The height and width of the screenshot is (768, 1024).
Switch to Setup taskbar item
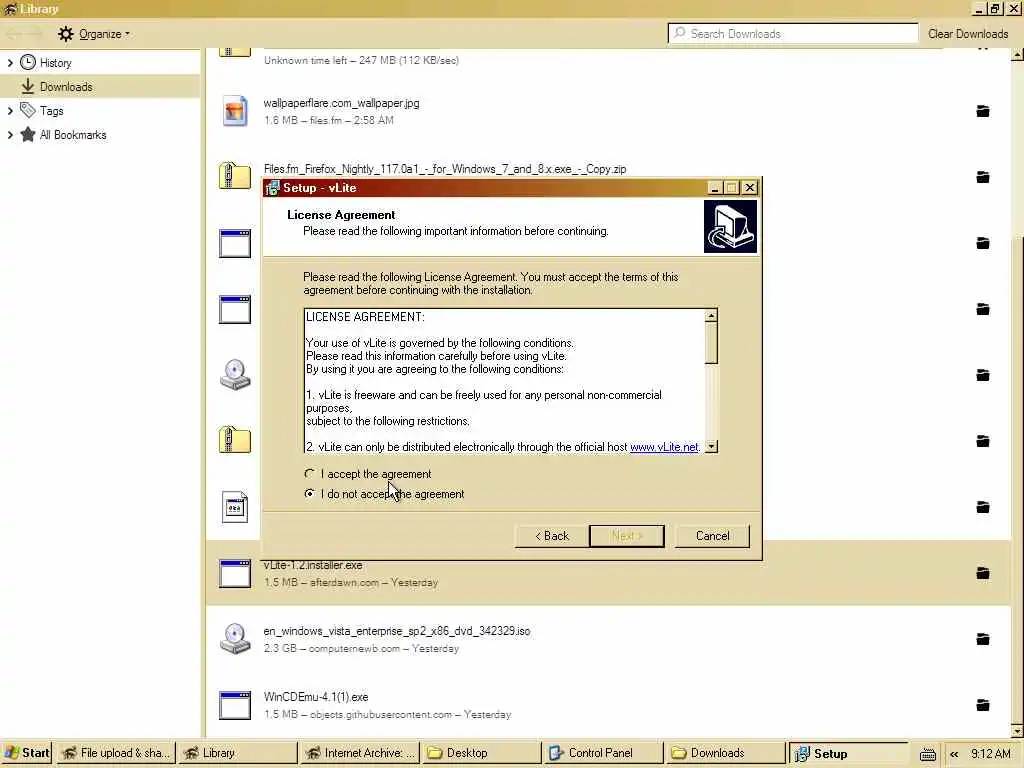(849, 753)
